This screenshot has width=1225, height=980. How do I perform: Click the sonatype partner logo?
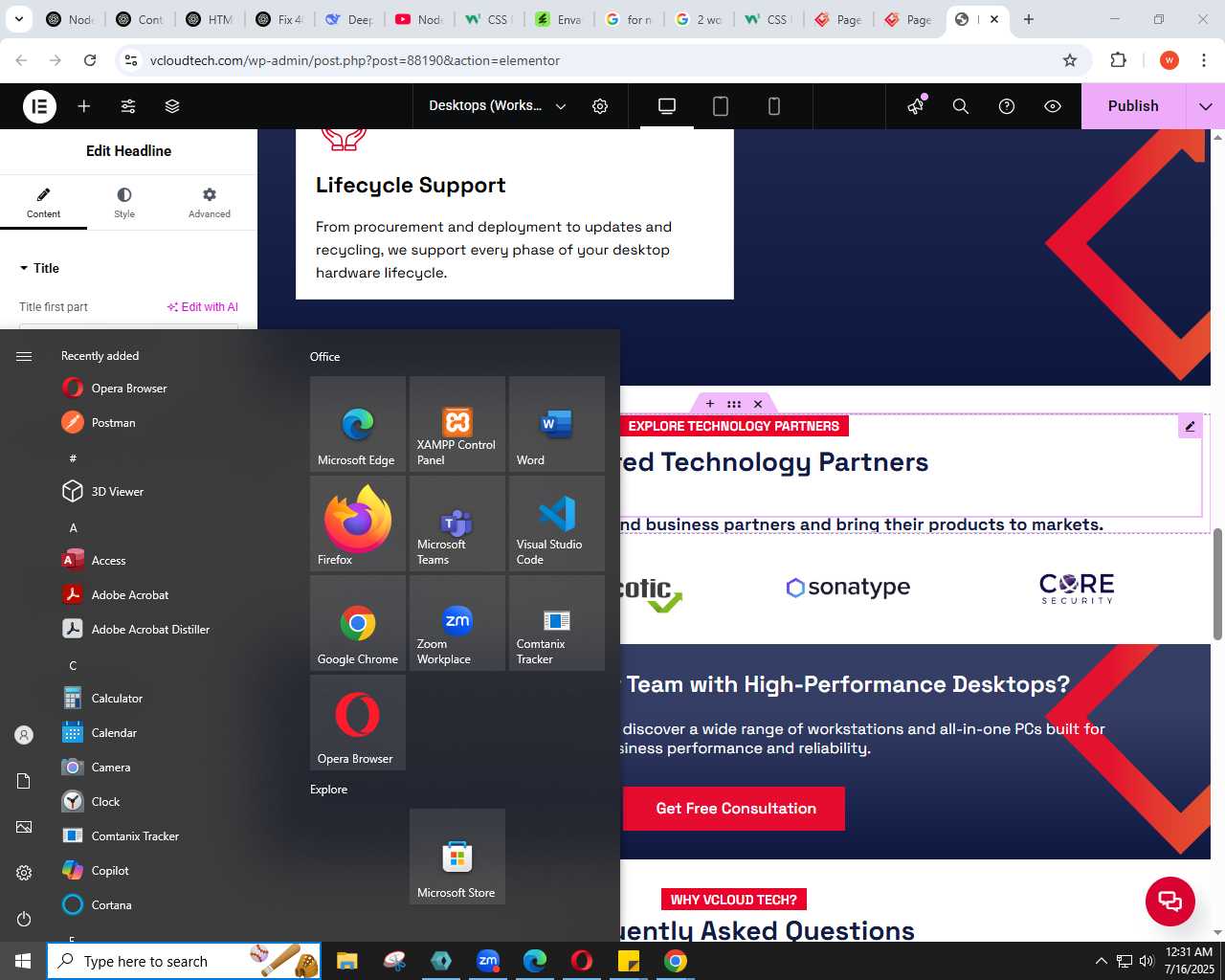click(848, 588)
